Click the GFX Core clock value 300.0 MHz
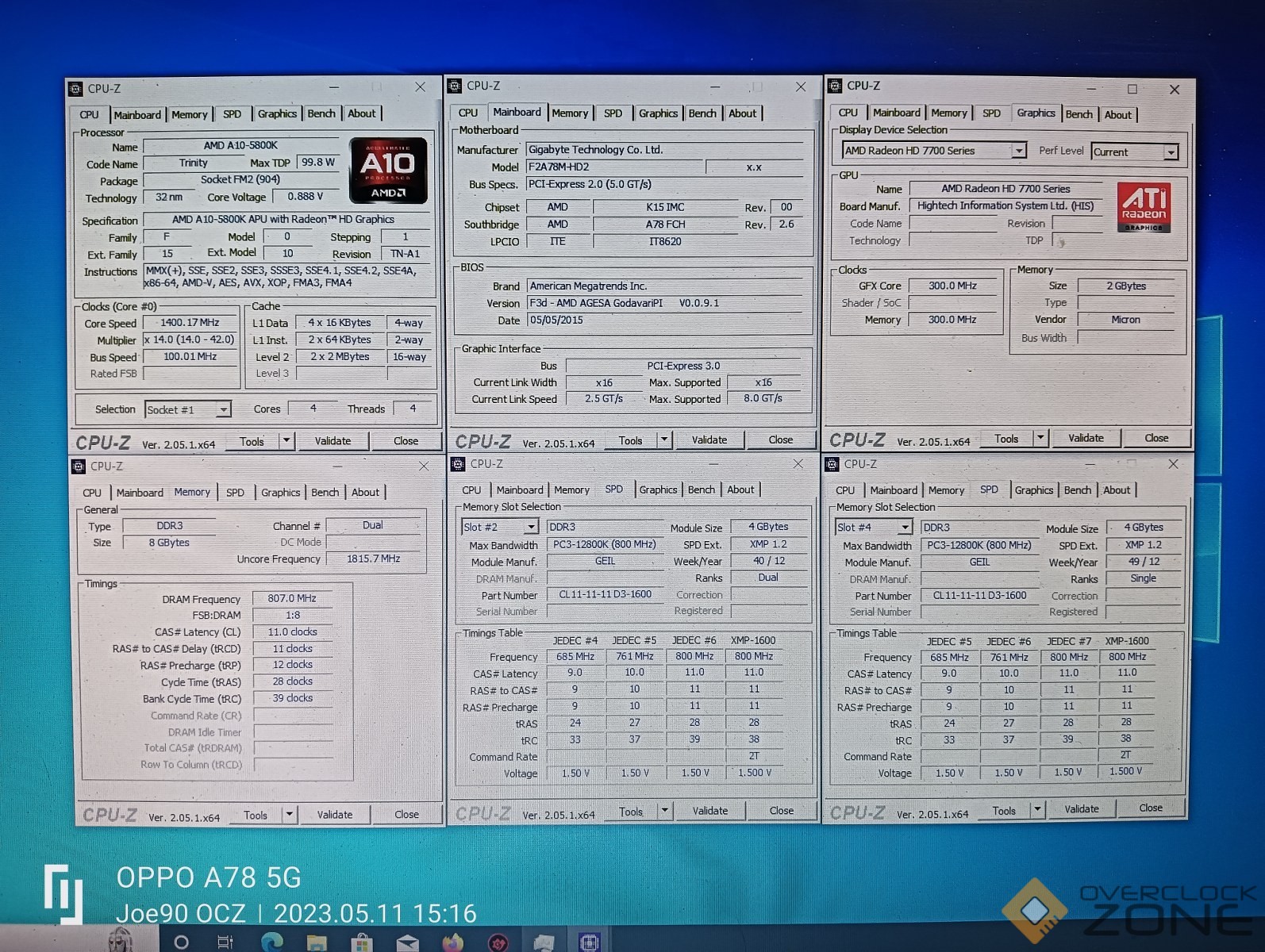1265x952 pixels. (952, 286)
